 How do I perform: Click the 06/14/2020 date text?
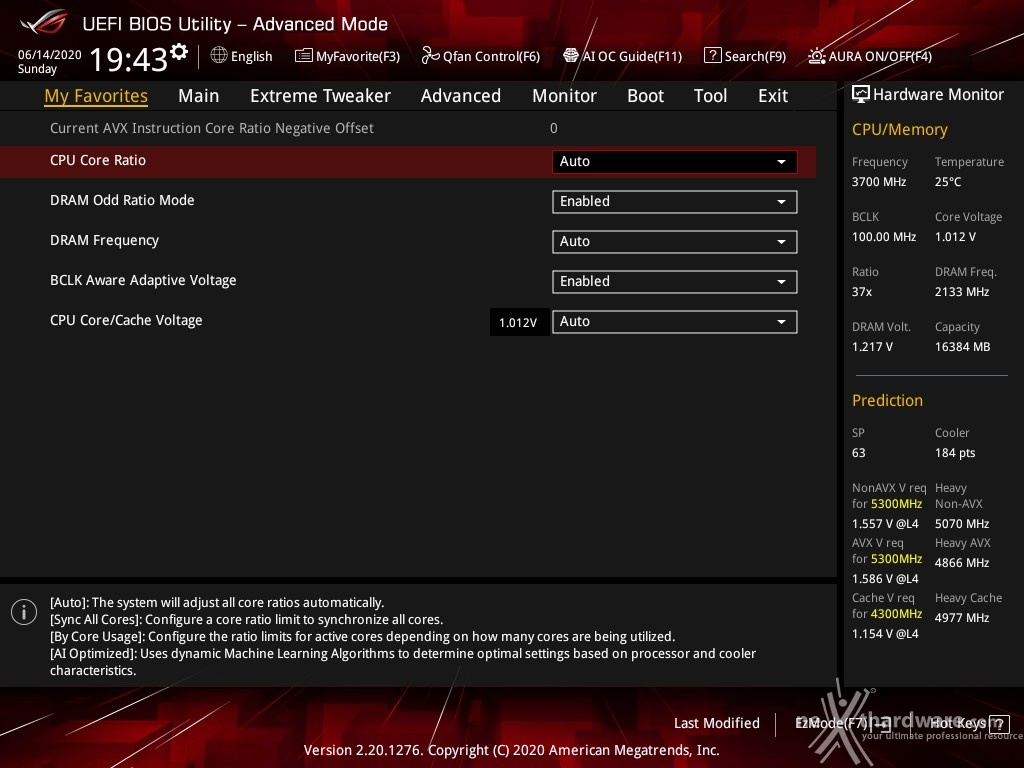[50, 55]
